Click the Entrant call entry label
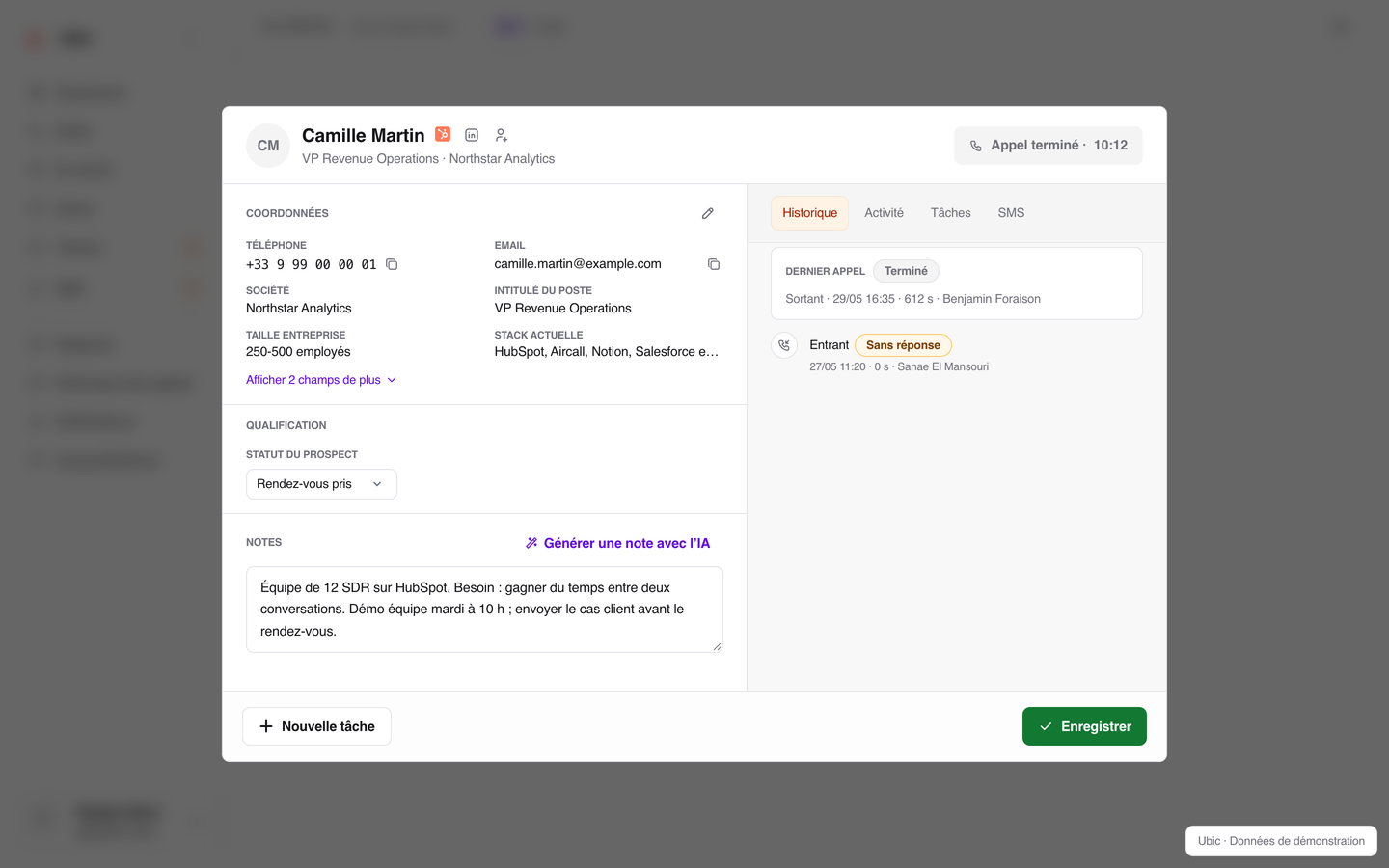Screen dimensions: 1389x868 pos(830,345)
